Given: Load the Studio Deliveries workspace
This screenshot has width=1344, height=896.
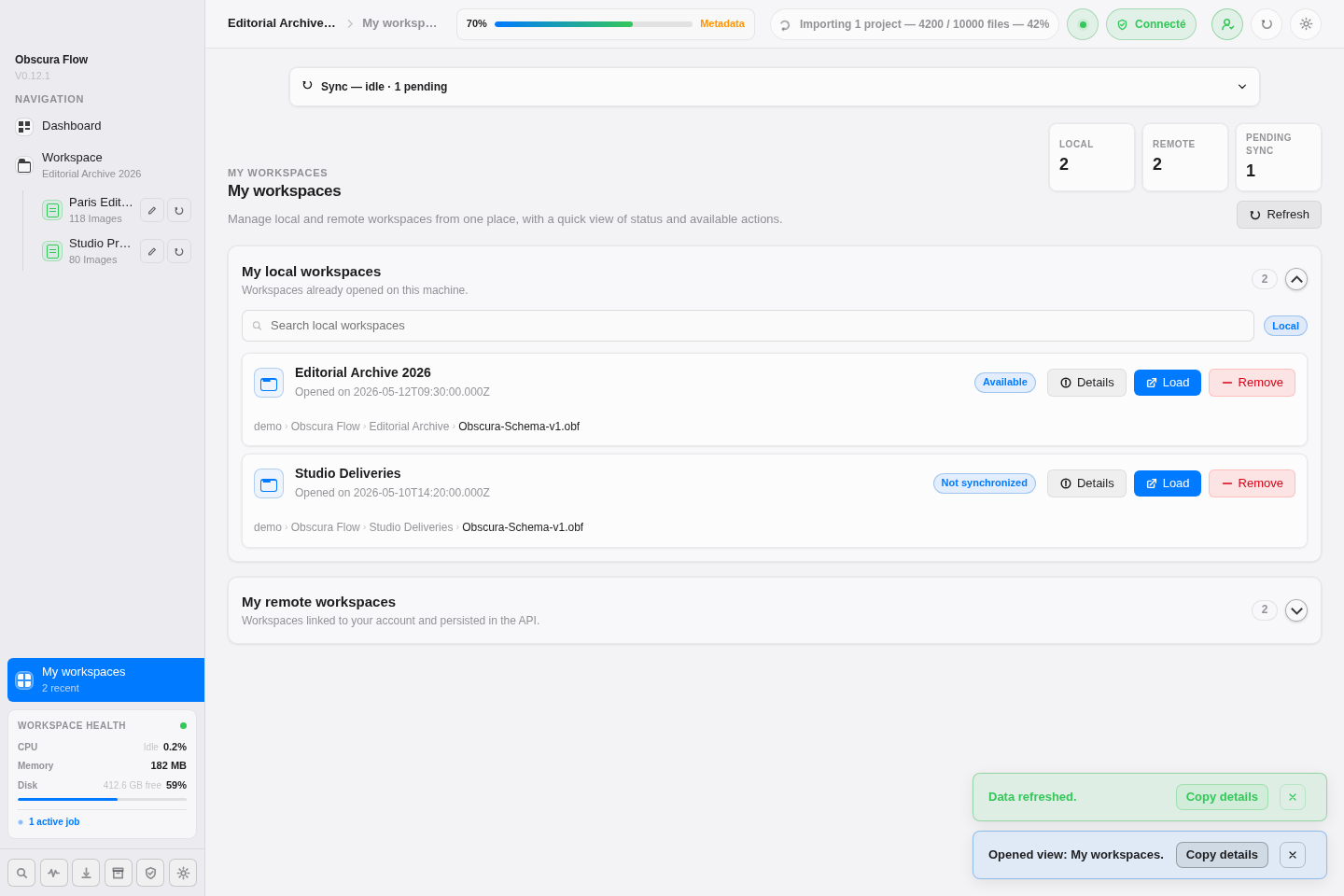Looking at the screenshot, I should [1168, 483].
